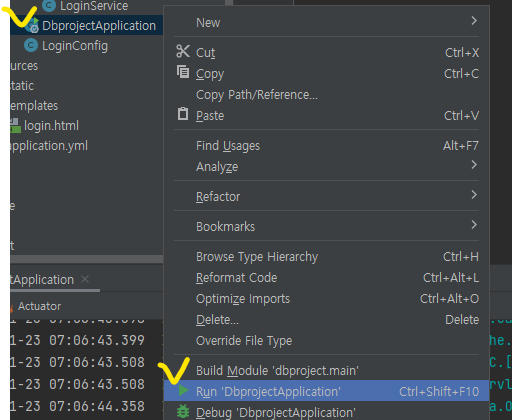Click the Copy pages icon
512x420 pixels.
[x=183, y=72]
